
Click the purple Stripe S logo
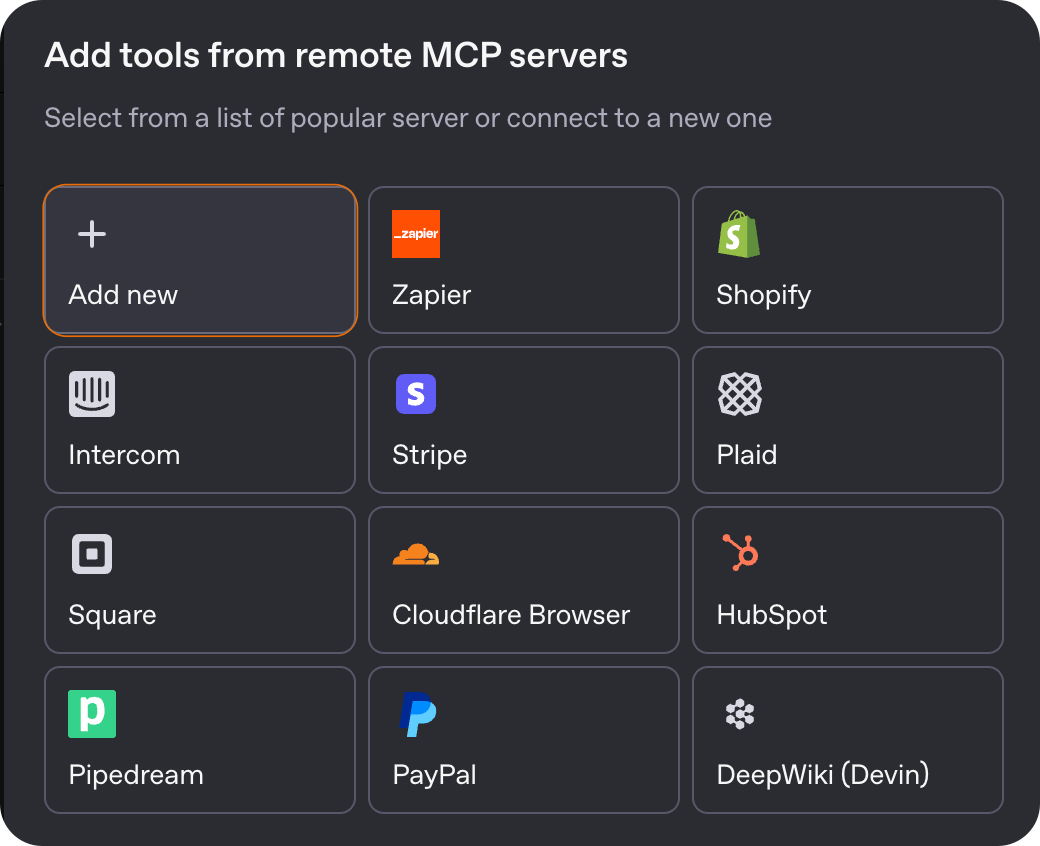[x=416, y=394]
